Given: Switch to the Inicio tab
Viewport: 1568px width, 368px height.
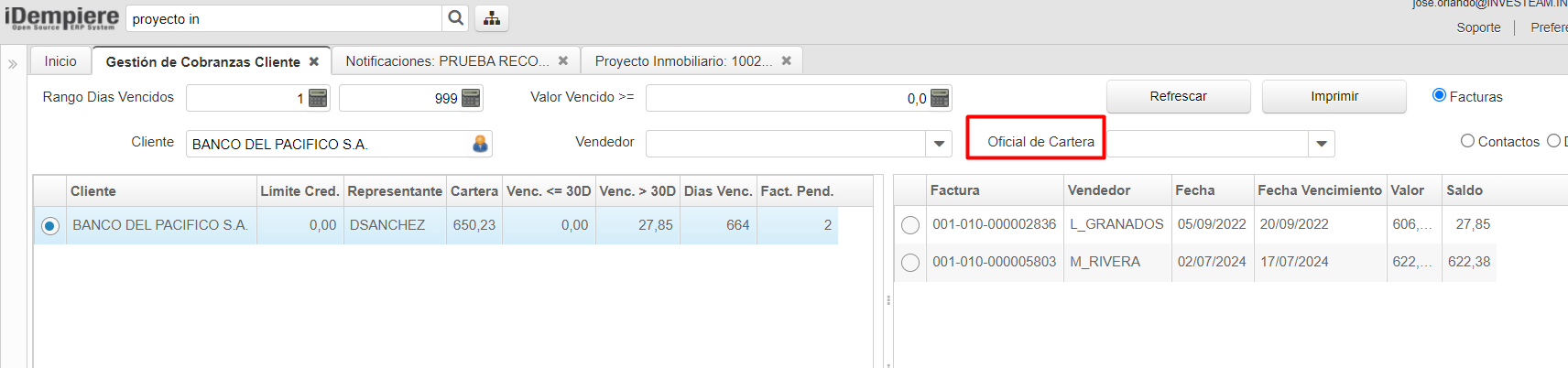Looking at the screenshot, I should coord(60,61).
